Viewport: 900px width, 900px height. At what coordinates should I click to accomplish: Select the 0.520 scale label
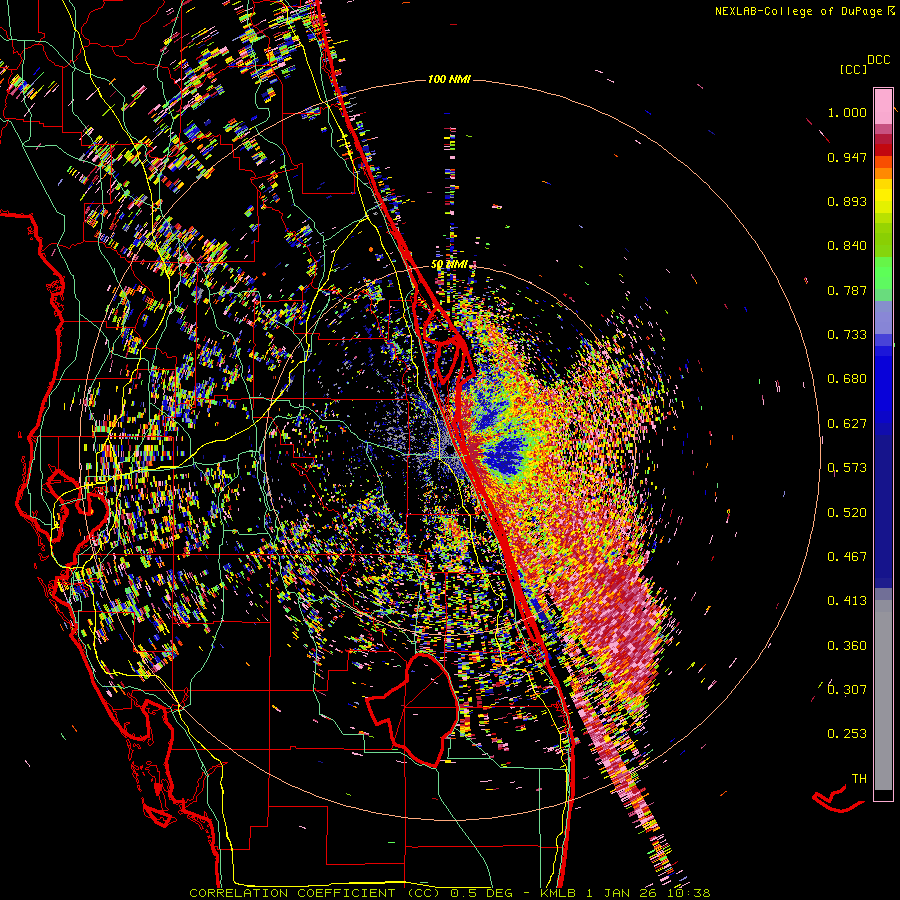pyautogui.click(x=847, y=513)
